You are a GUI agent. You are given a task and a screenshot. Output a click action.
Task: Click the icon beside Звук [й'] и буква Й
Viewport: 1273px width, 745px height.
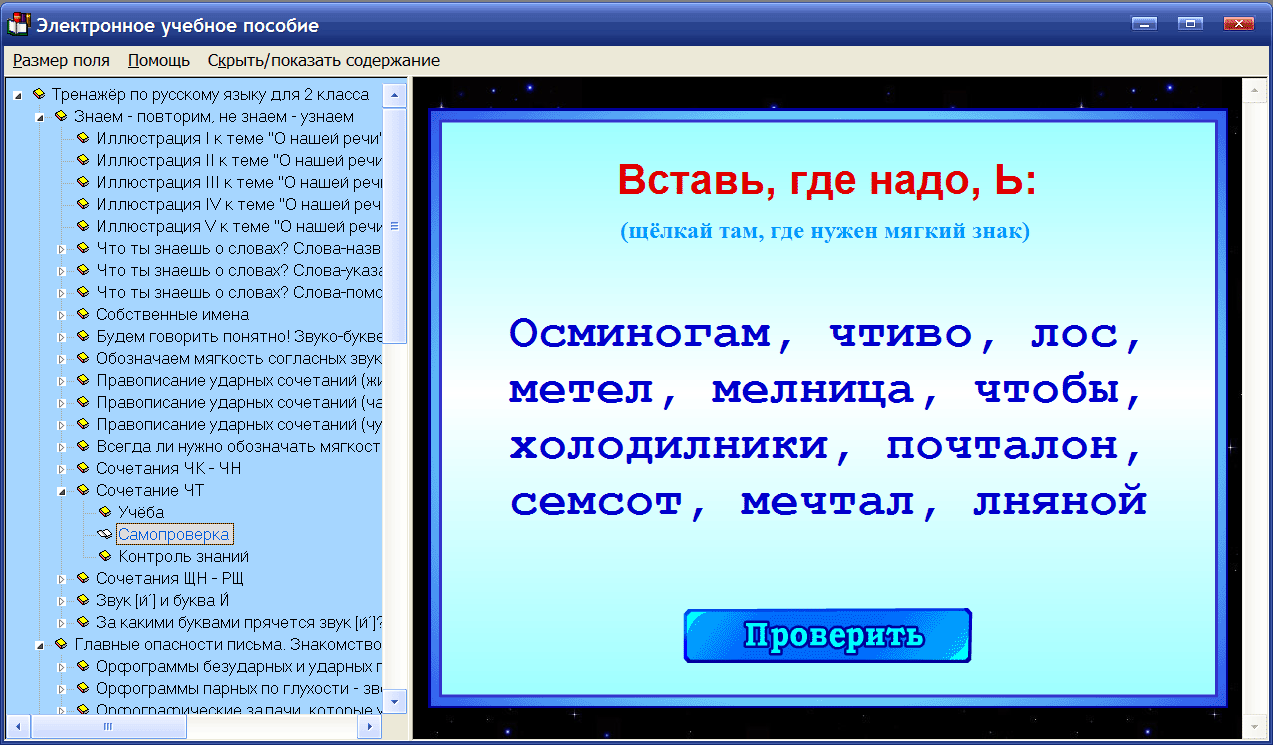[84, 599]
